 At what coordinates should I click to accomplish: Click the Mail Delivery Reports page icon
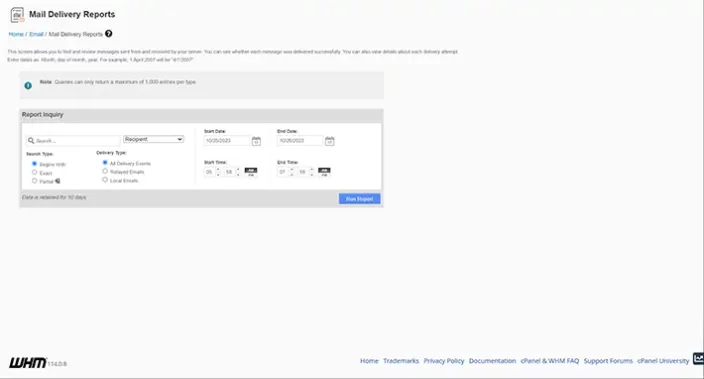[x=17, y=15]
